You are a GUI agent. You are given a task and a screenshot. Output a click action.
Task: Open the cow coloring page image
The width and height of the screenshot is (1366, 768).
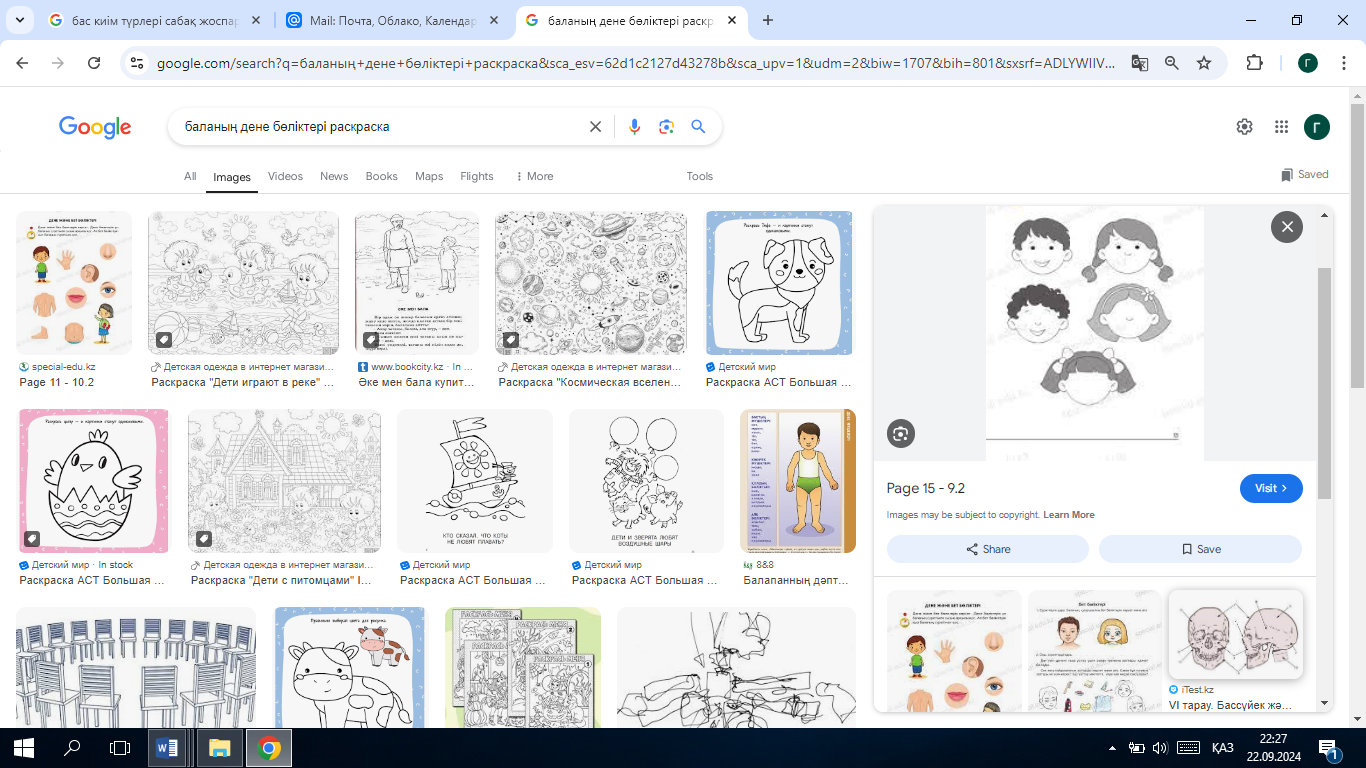[351, 668]
